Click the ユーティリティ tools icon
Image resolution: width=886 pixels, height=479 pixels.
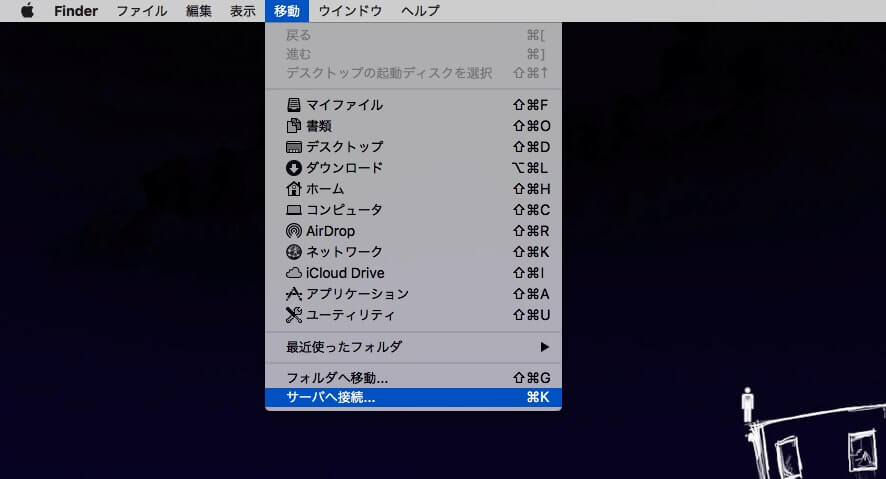[x=293, y=315]
